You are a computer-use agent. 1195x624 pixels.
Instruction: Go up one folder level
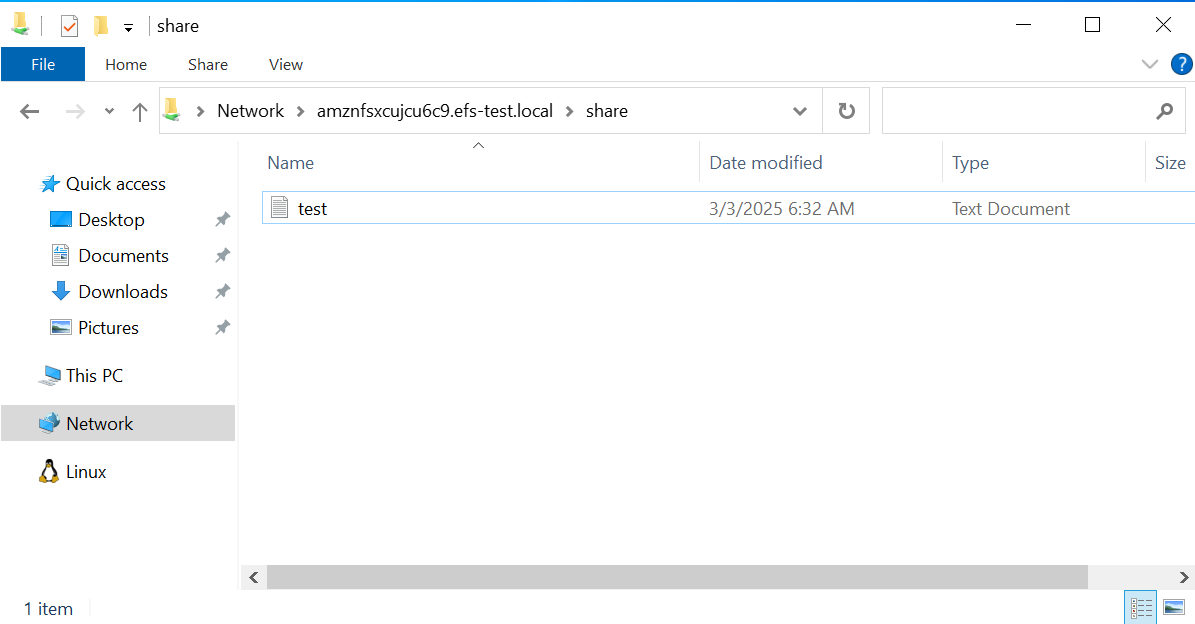139,111
